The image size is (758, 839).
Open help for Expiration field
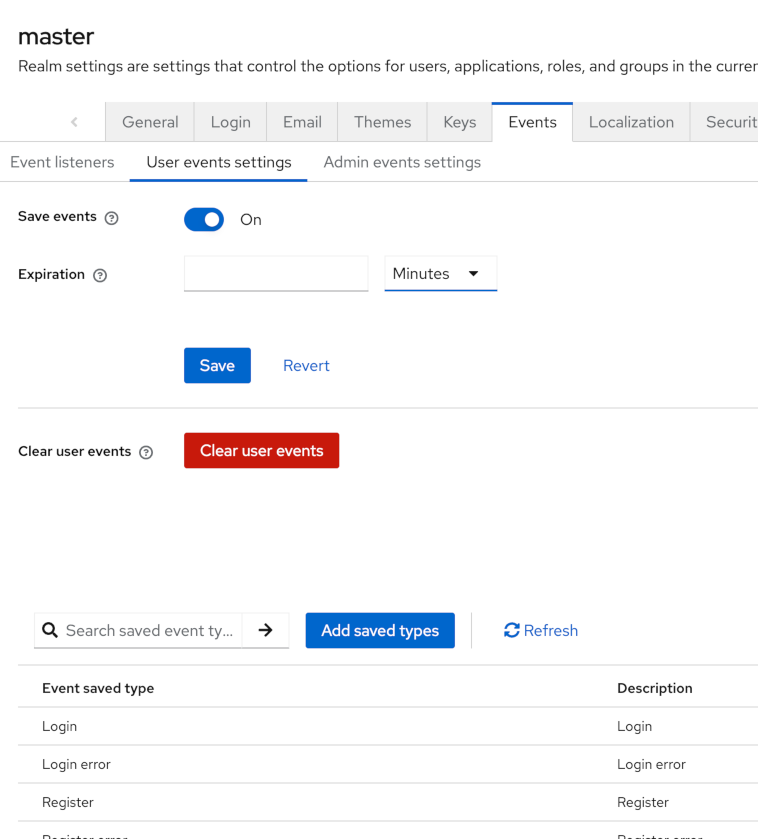point(100,275)
